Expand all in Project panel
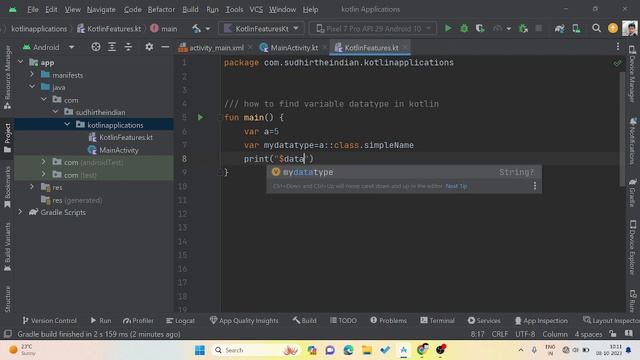 coord(112,47)
